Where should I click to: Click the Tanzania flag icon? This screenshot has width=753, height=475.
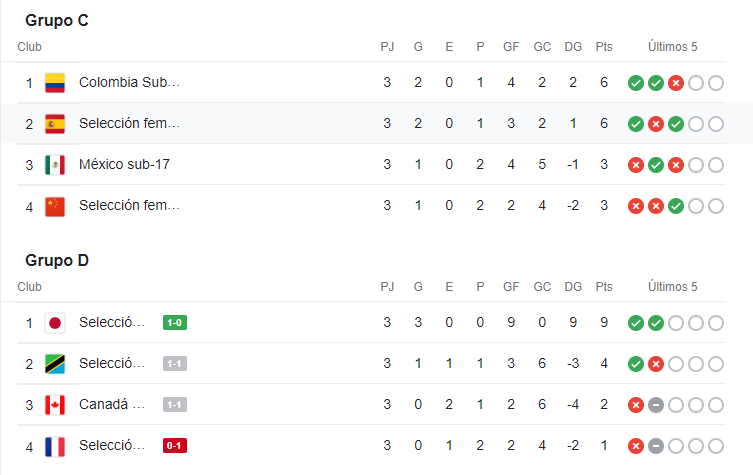click(55, 363)
